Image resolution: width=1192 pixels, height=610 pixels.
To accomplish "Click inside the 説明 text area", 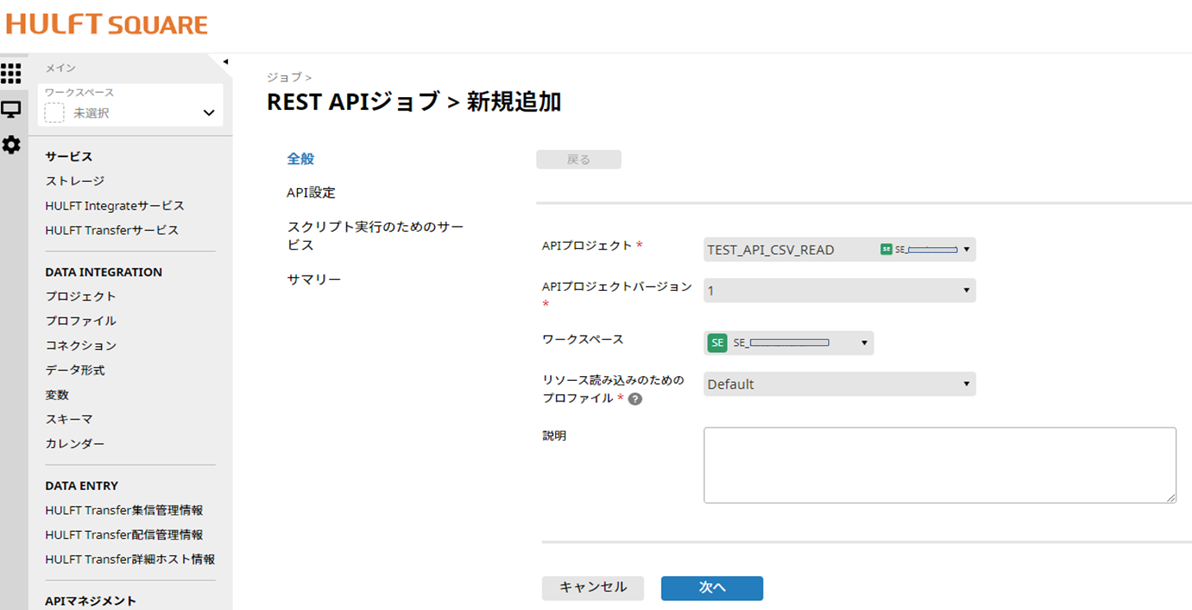I will point(940,464).
